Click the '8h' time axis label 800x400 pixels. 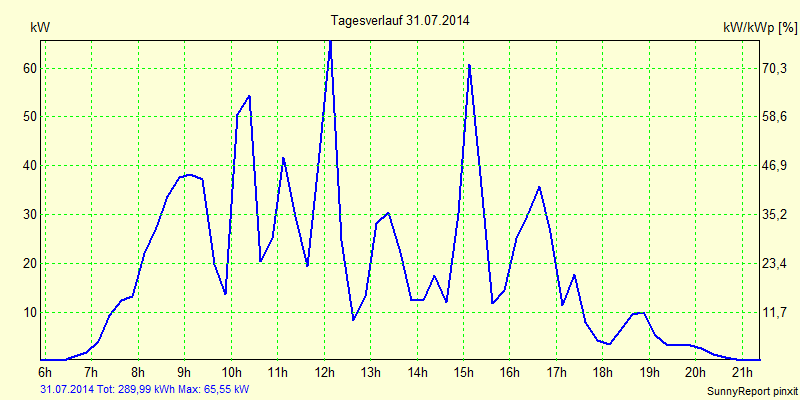(x=138, y=371)
